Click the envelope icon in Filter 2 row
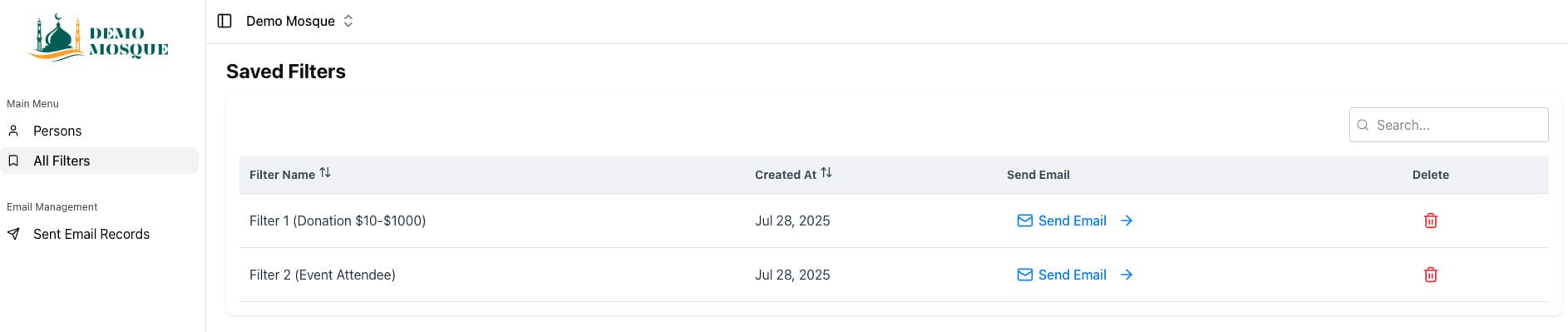The height and width of the screenshot is (332, 1568). point(1025,275)
